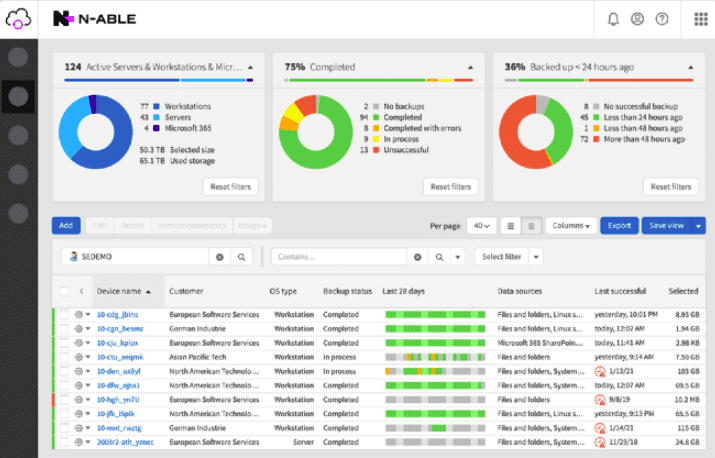Viewport: 715px width, 458px height.
Task: Open device icon for 10-ctu_aeqmk
Action: coord(78,357)
